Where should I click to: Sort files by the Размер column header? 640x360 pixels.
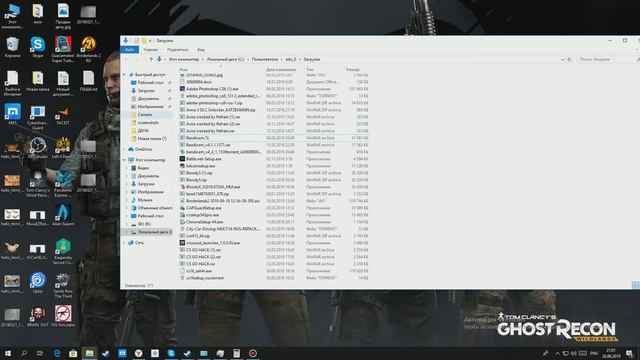click(353, 70)
